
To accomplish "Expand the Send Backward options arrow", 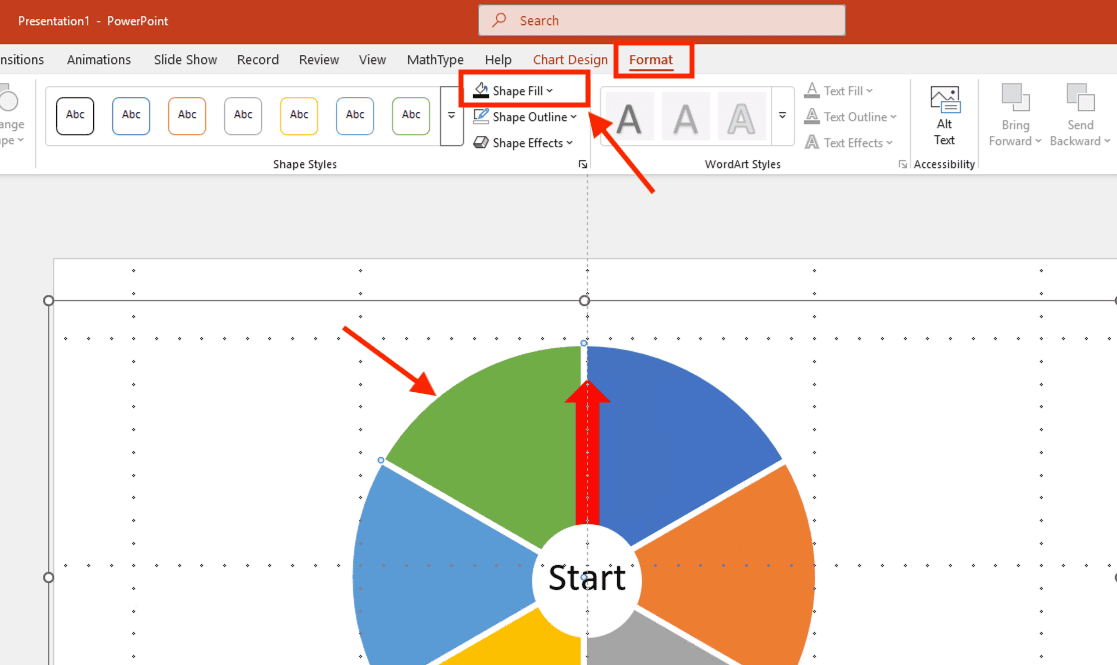I will [1107, 141].
